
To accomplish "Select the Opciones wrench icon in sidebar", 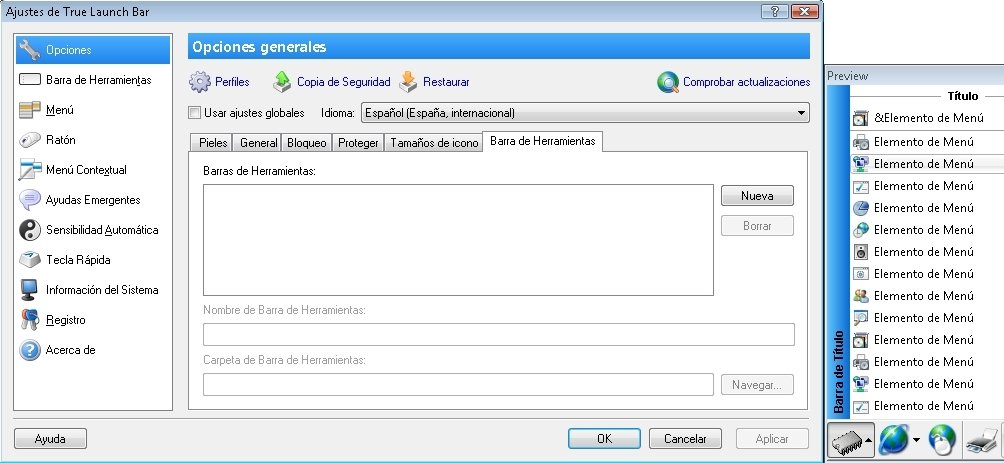I will coord(29,50).
